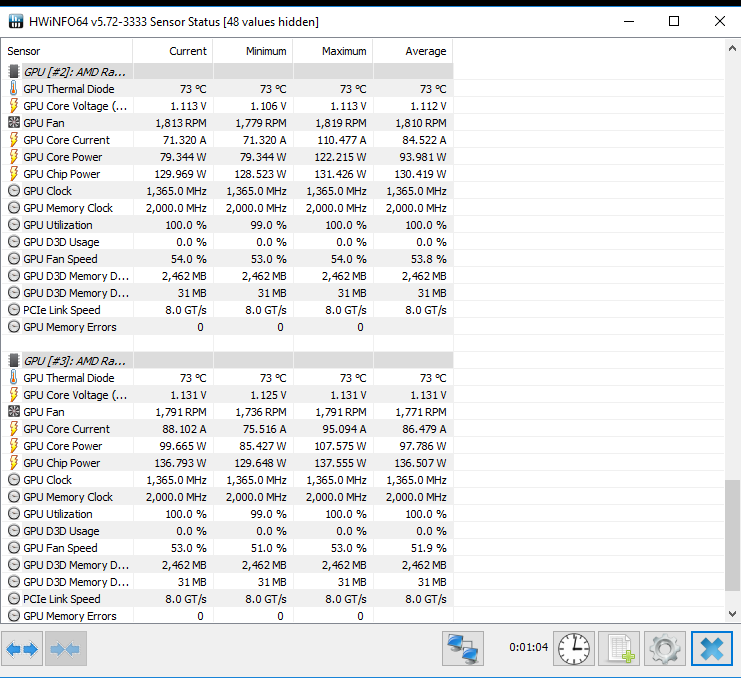Click GPU #2 current value 1.113 V

(x=189, y=106)
